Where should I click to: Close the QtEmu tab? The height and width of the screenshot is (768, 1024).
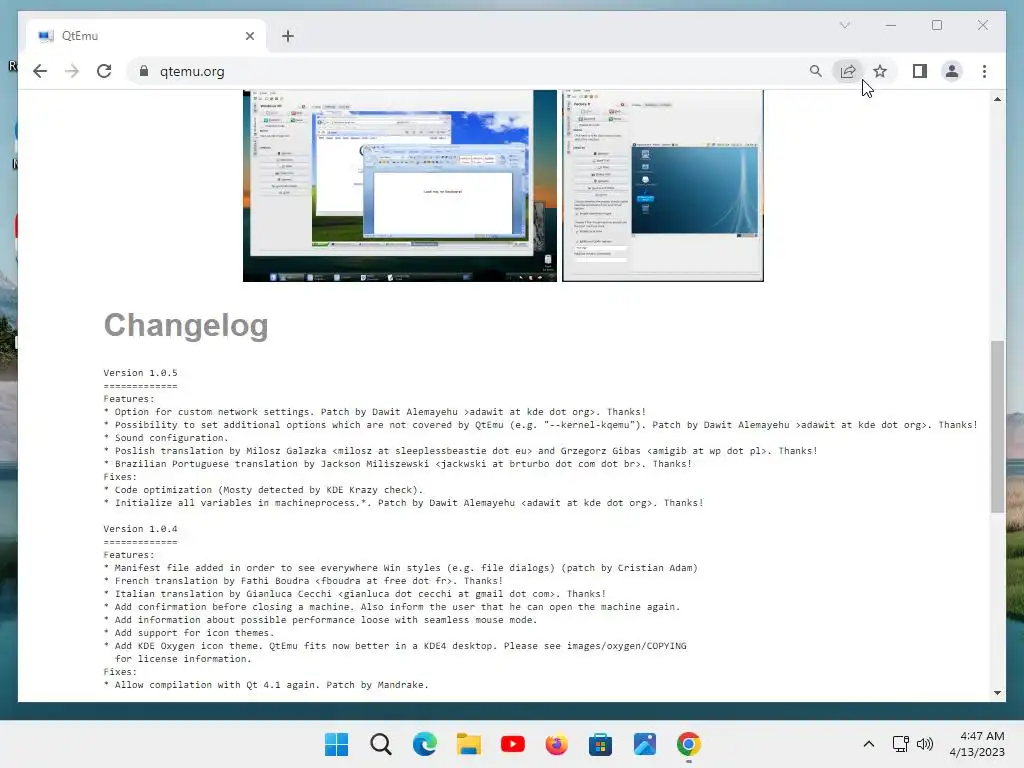[x=249, y=36]
